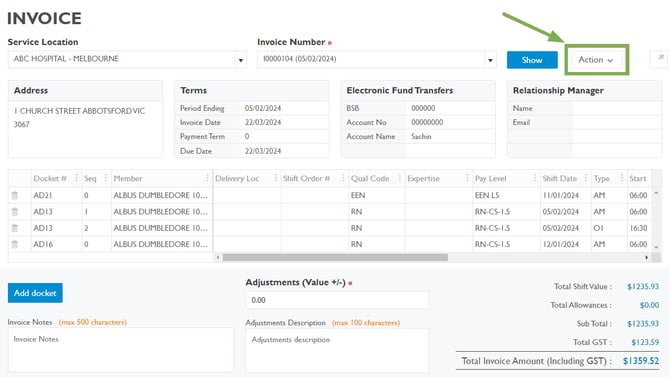The width and height of the screenshot is (670, 377).
Task: Expand the Invoice Number dropdown
Action: coord(490,60)
